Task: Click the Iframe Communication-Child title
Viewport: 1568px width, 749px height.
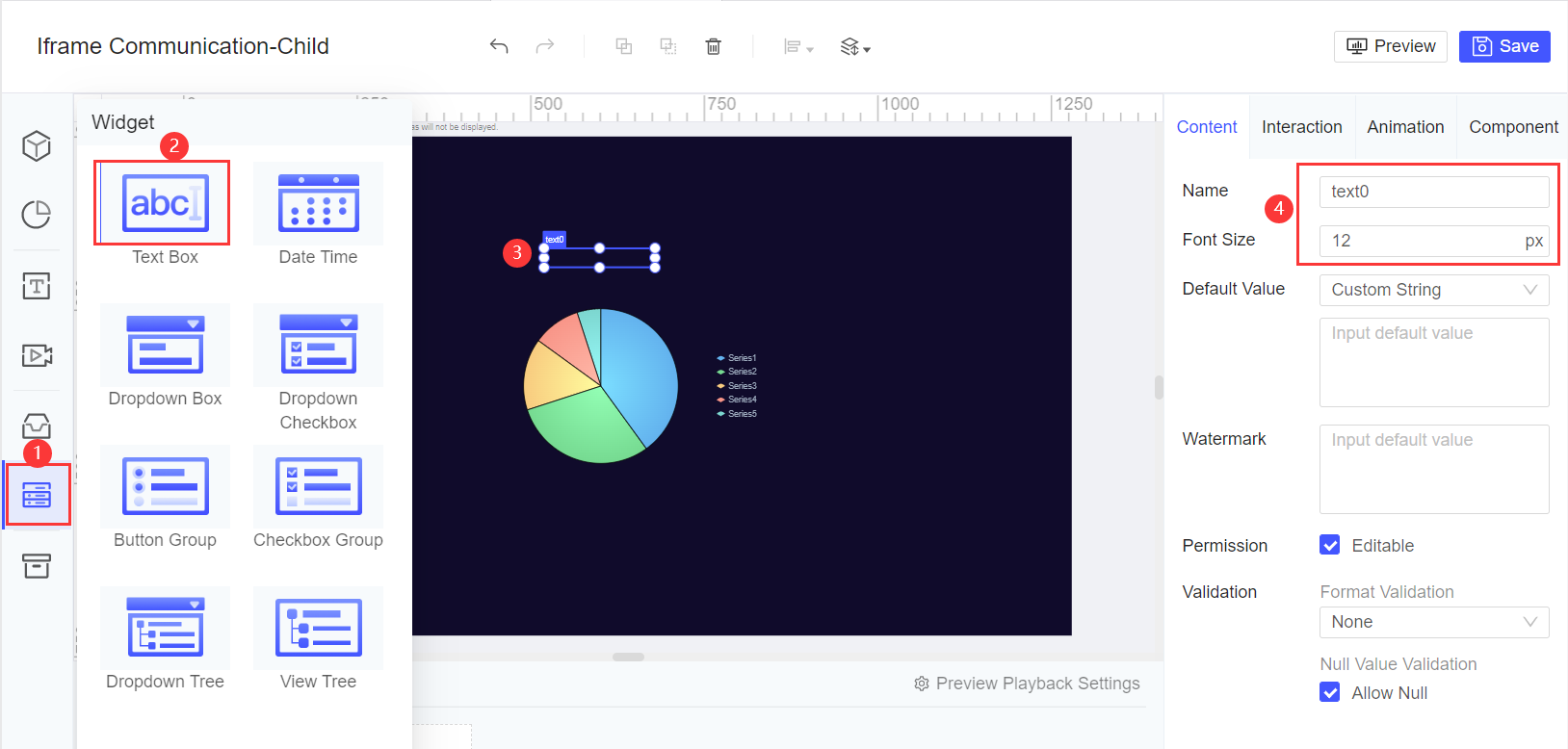Action: (183, 46)
